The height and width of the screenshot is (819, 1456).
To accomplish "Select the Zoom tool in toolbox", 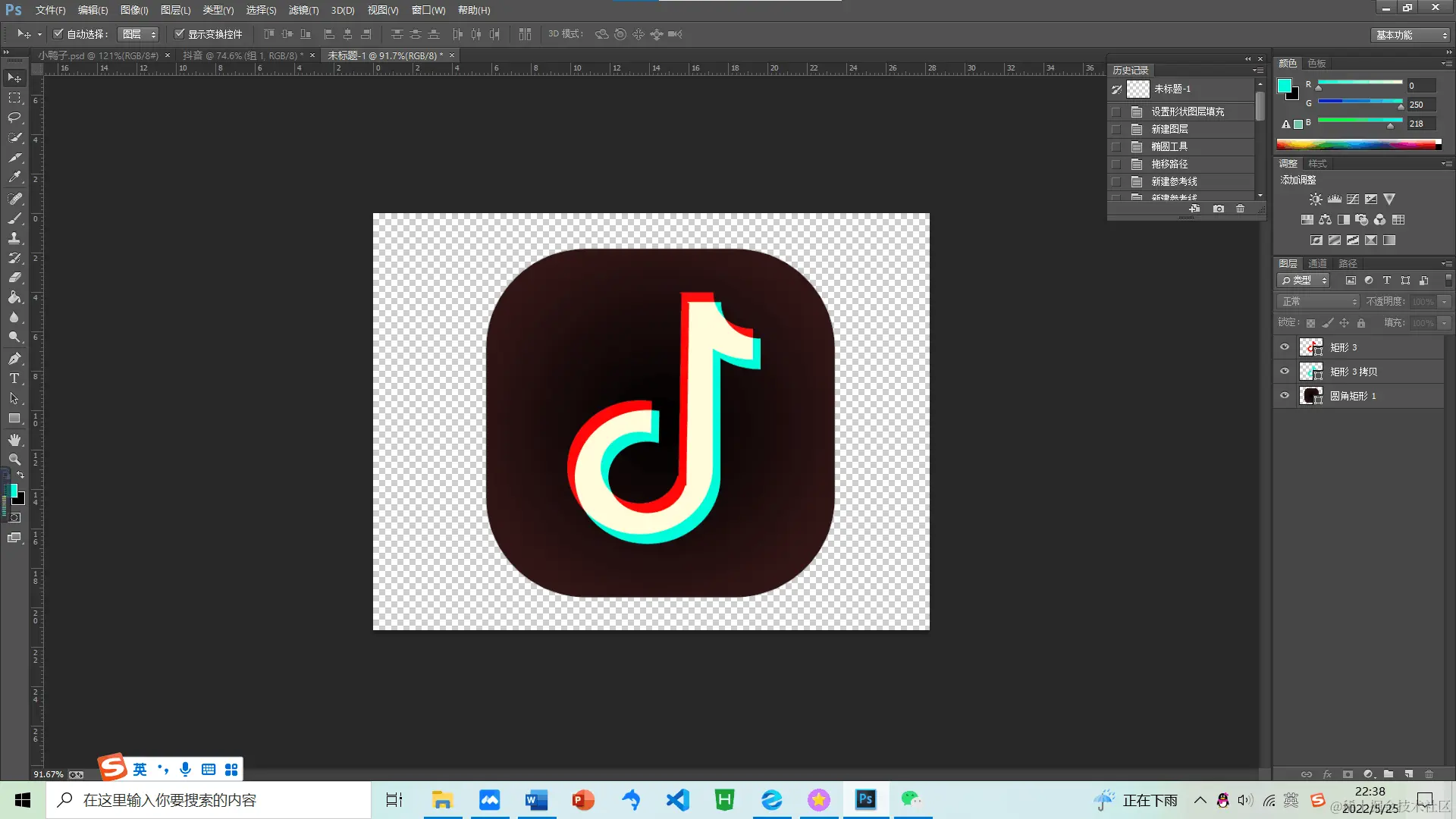I will (14, 460).
